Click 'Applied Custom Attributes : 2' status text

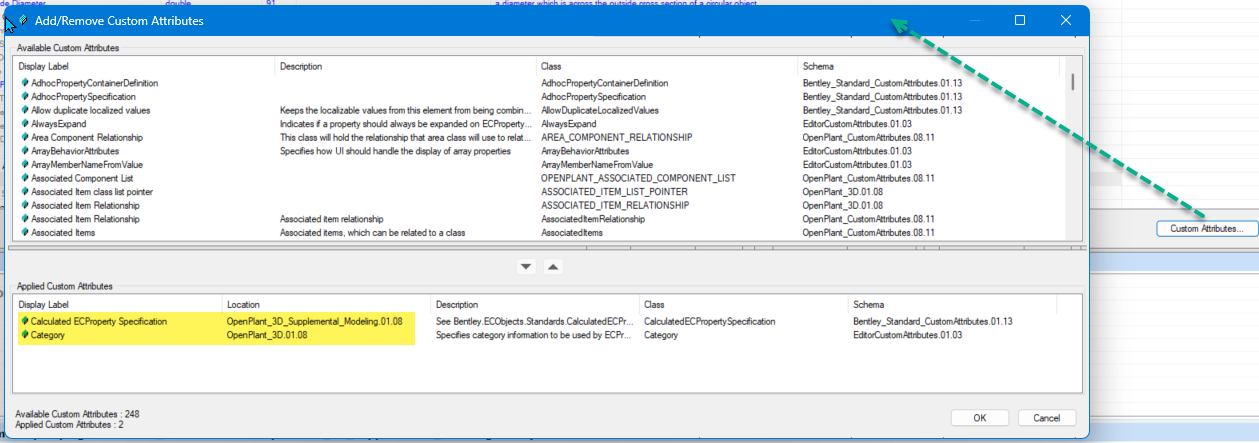coord(69,425)
